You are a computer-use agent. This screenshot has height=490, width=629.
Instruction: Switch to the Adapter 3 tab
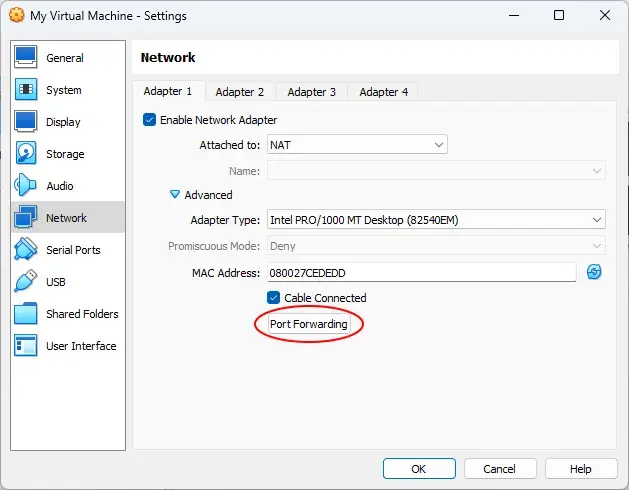point(311,92)
